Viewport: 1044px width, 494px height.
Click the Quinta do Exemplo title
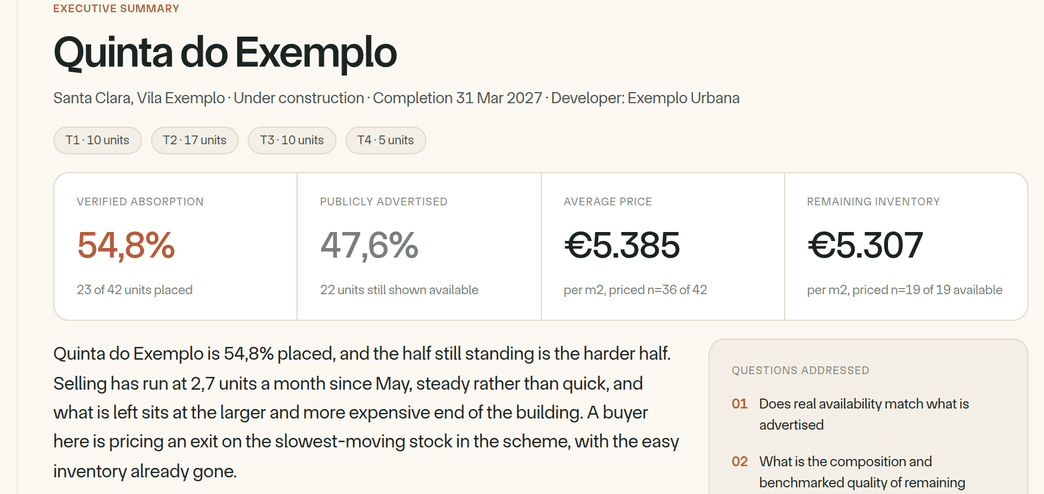click(x=225, y=53)
